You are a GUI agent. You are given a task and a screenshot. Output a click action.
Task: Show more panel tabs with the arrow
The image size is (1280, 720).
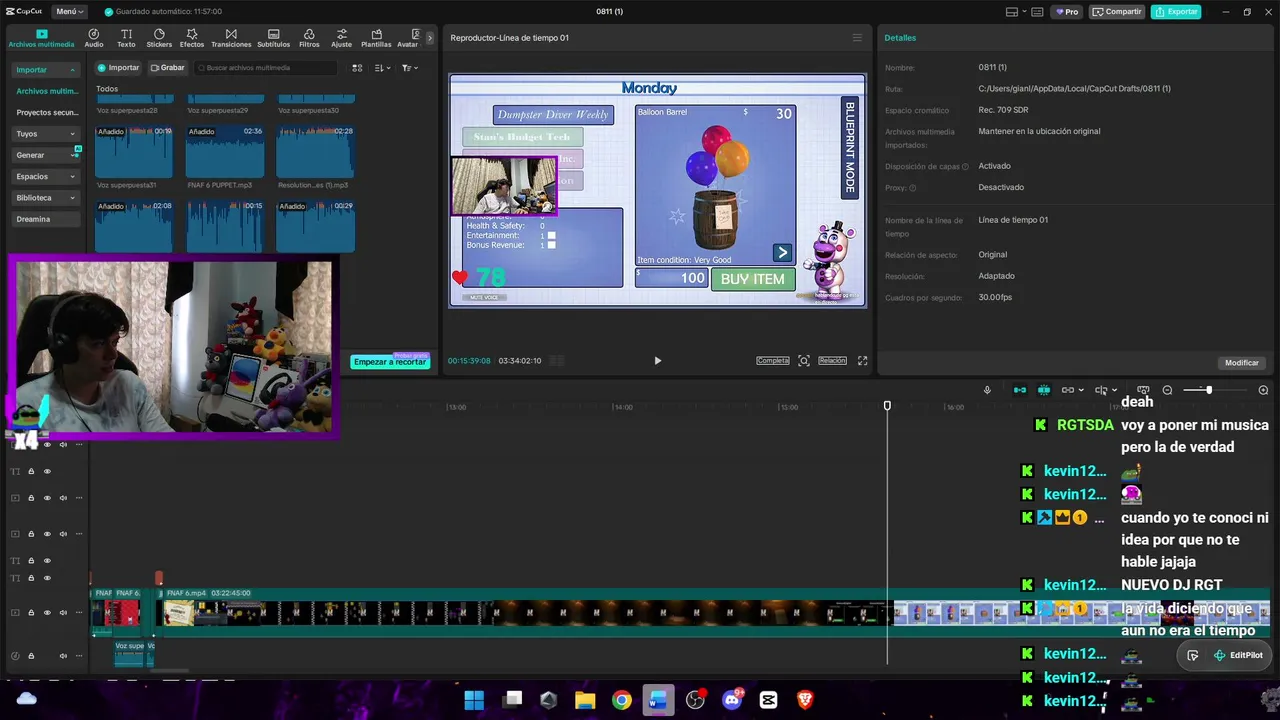(x=430, y=38)
